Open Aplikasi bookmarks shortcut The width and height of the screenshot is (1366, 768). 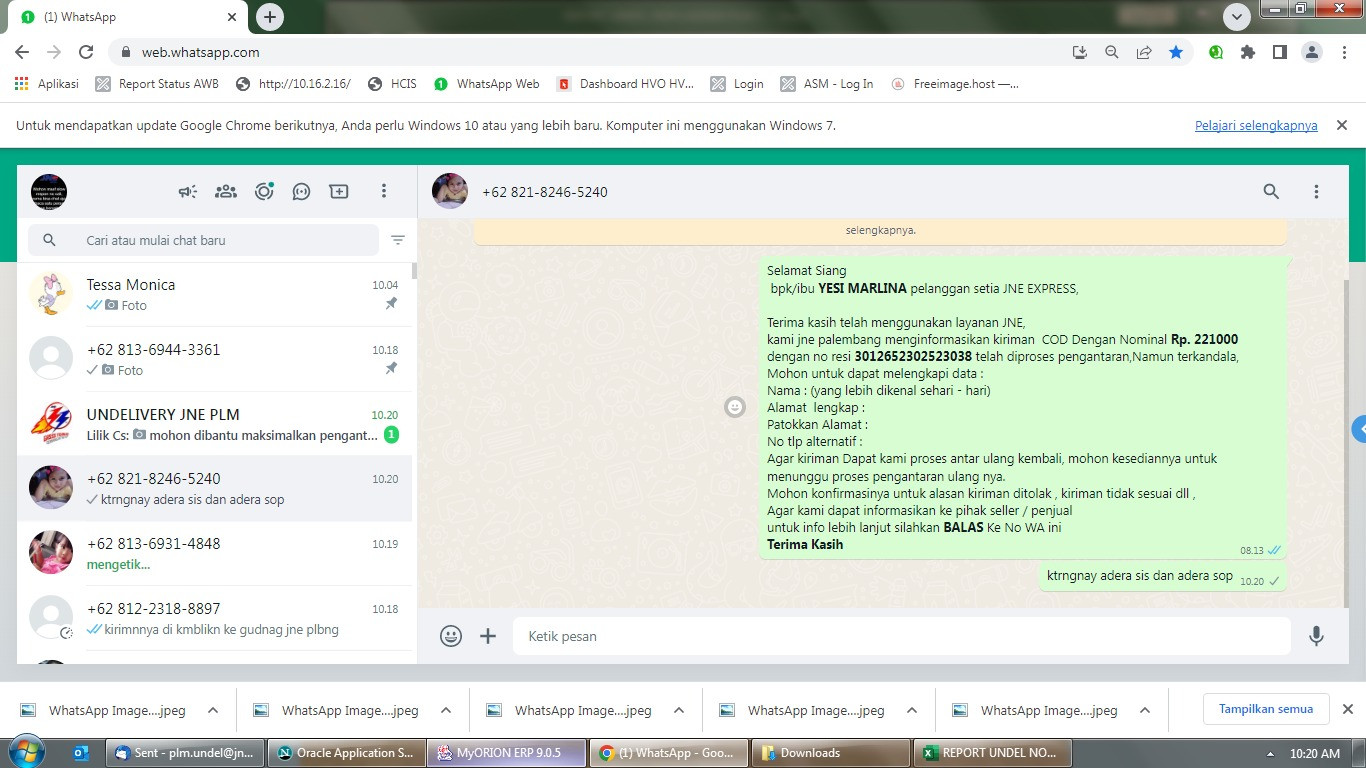pyautogui.click(x=47, y=84)
